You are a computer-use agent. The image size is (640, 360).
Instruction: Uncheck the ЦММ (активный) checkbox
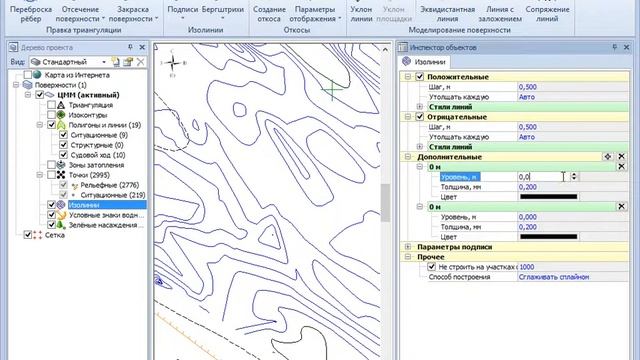pos(40,95)
